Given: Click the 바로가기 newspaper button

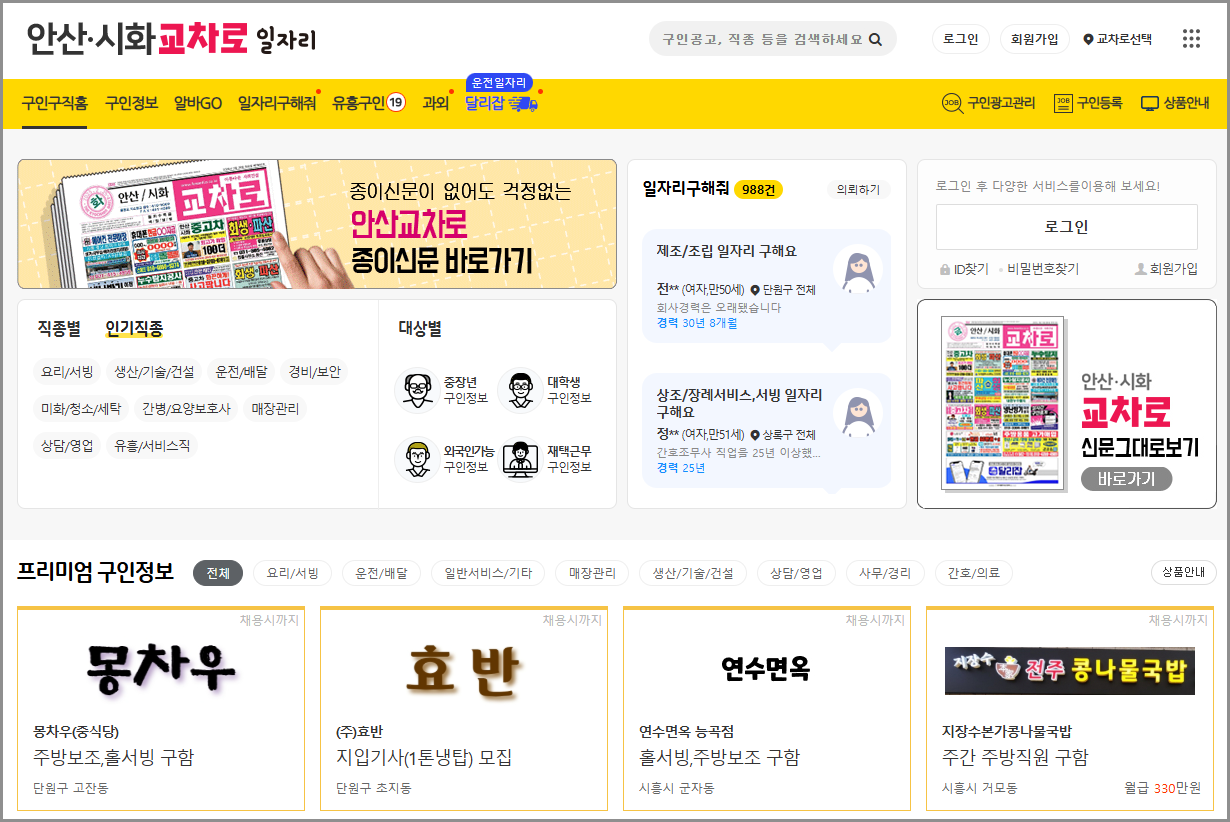Looking at the screenshot, I should click(1127, 478).
